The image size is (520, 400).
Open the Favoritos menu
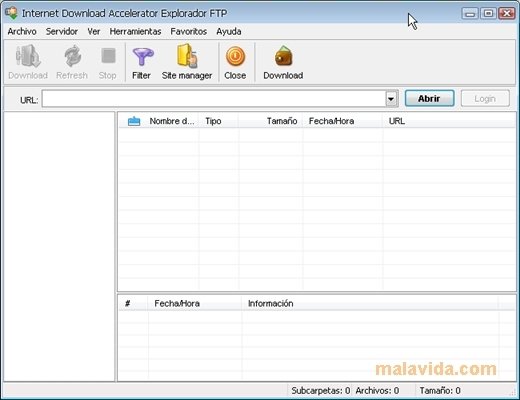tap(189, 31)
